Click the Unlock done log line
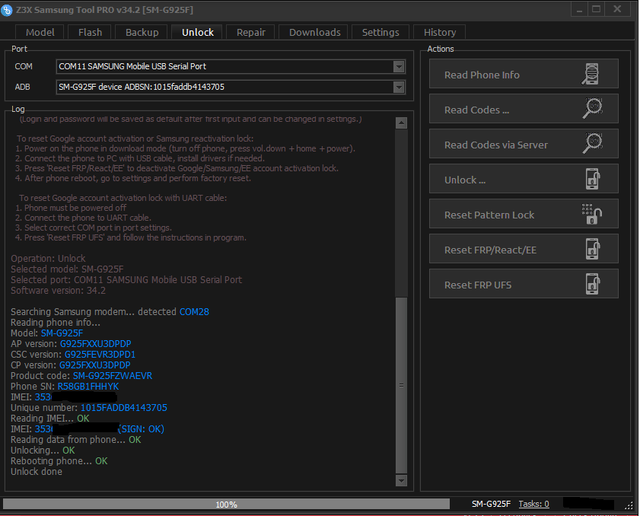This screenshot has width=640, height=516. click(x=36, y=472)
